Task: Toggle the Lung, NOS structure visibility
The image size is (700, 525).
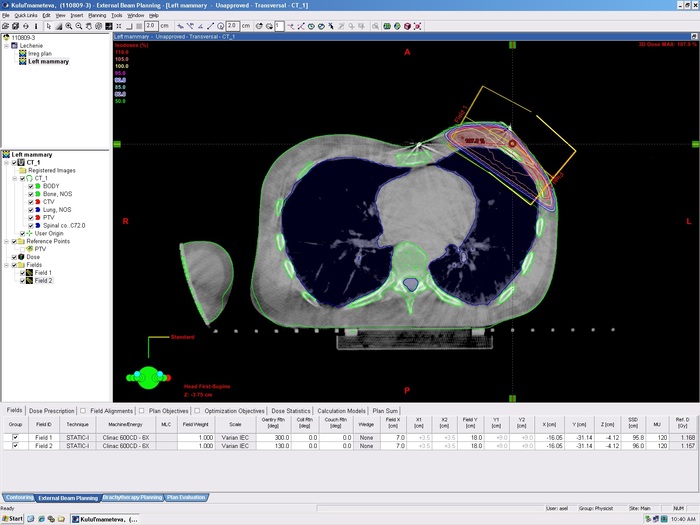Action: [x=30, y=210]
